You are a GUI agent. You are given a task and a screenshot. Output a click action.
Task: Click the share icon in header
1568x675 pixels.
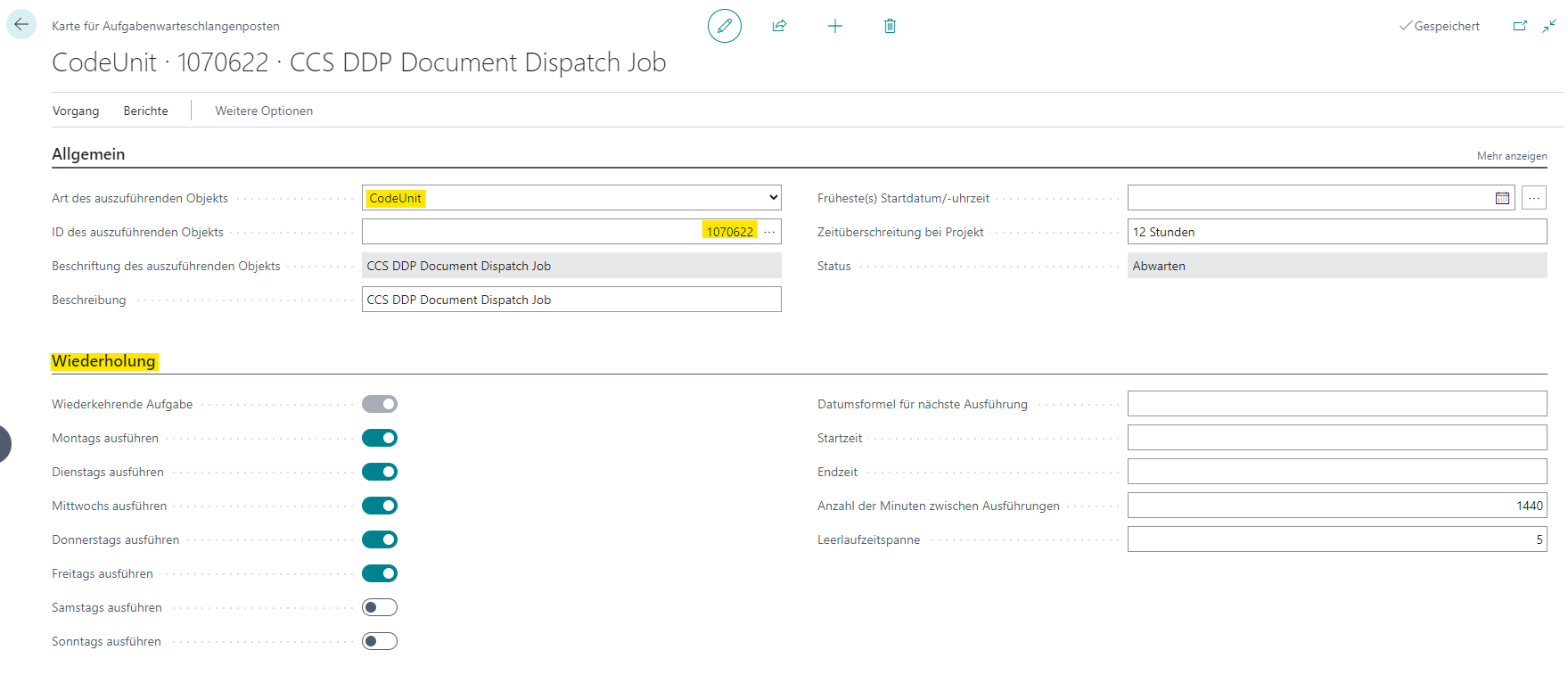[779, 26]
